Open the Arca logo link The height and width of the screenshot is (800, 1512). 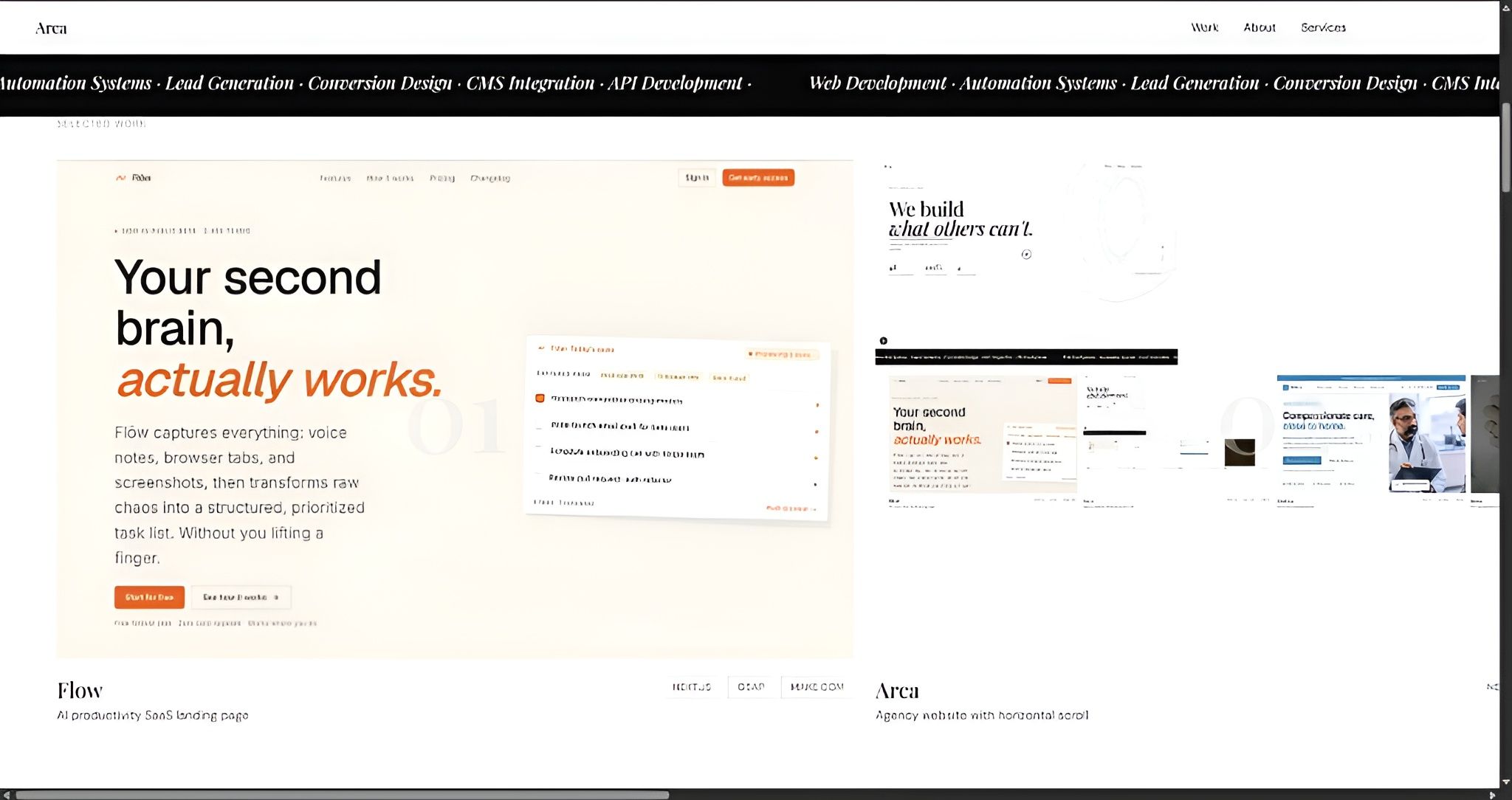pos(51,28)
